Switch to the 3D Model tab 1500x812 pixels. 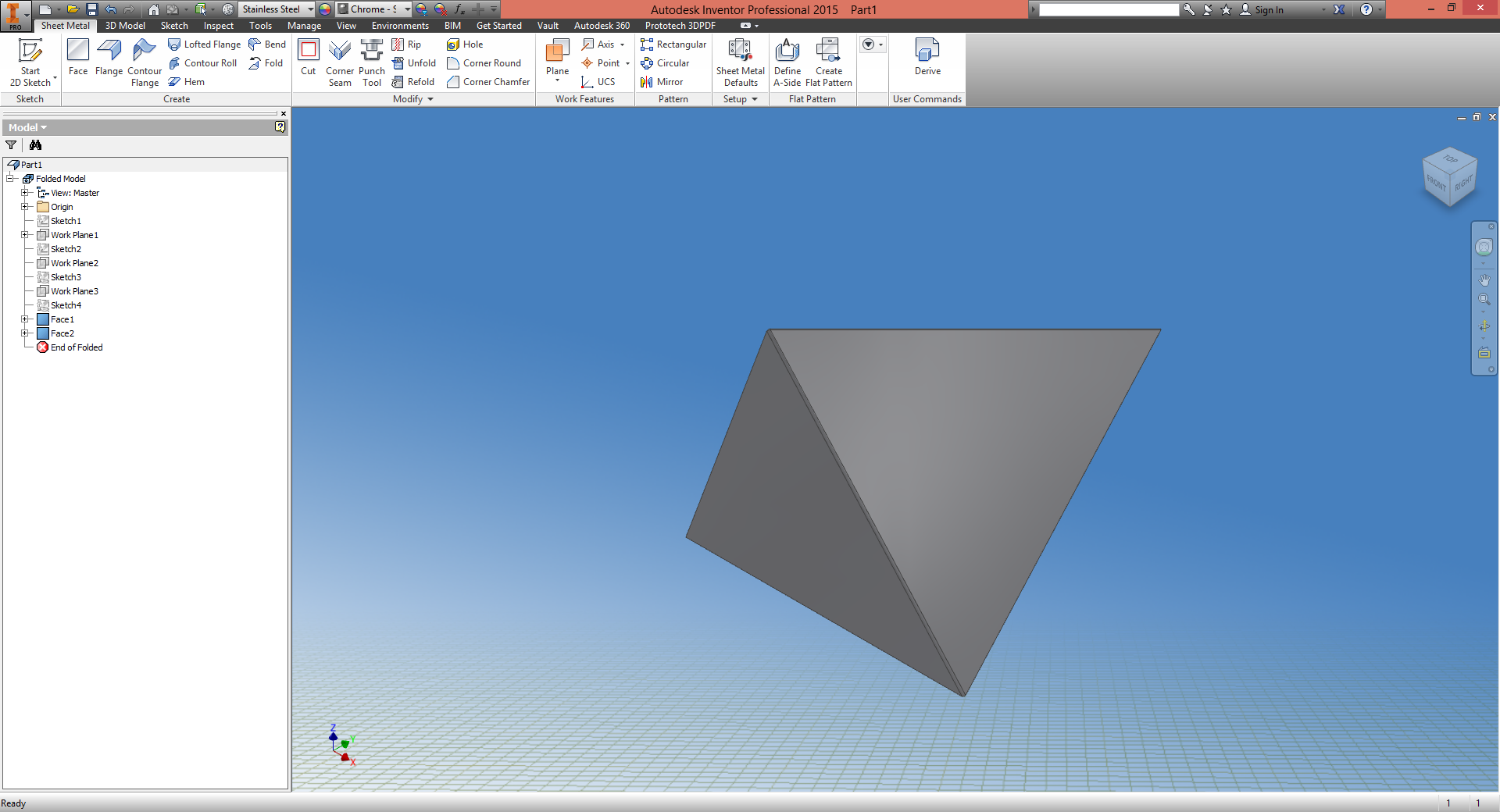[125, 26]
